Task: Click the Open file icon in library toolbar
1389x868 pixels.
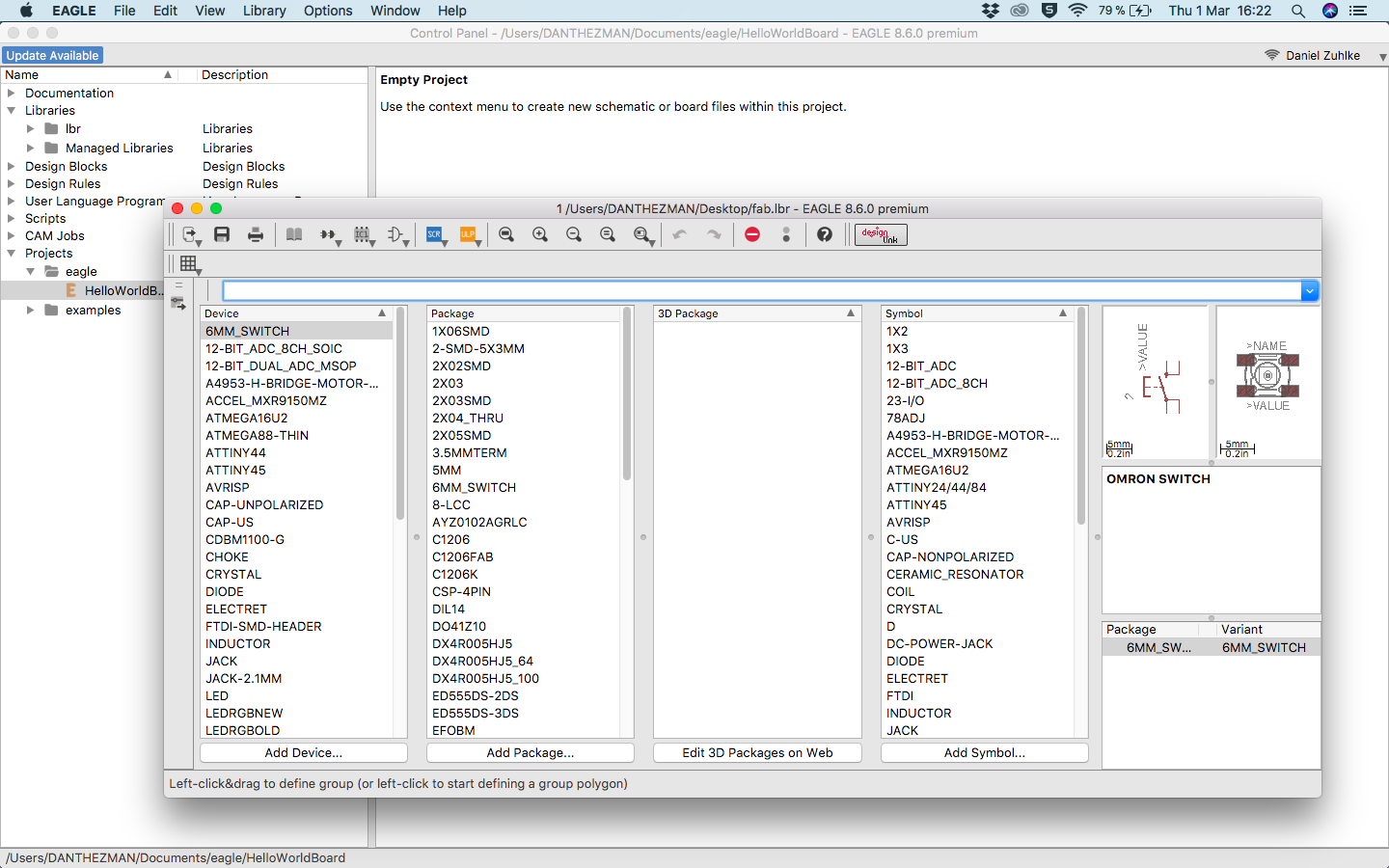Action: pyautogui.click(x=190, y=234)
